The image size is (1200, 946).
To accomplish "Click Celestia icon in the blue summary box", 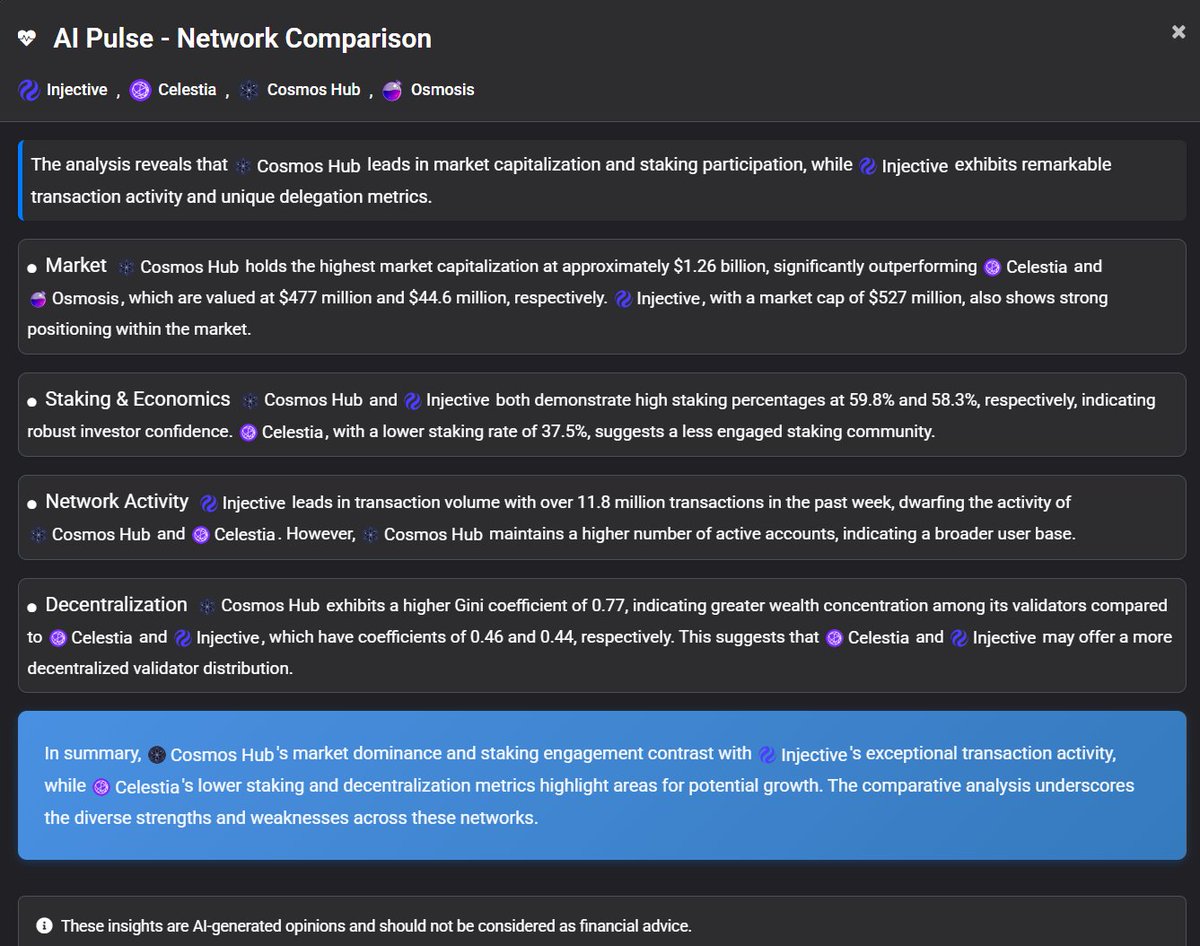I will [101, 787].
